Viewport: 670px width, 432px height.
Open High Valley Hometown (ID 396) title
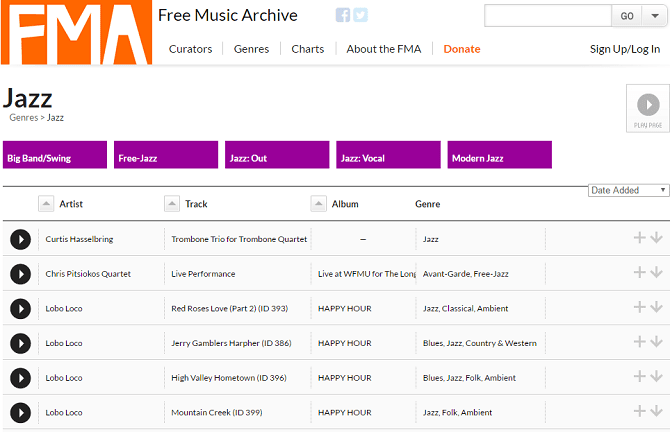coord(229,378)
